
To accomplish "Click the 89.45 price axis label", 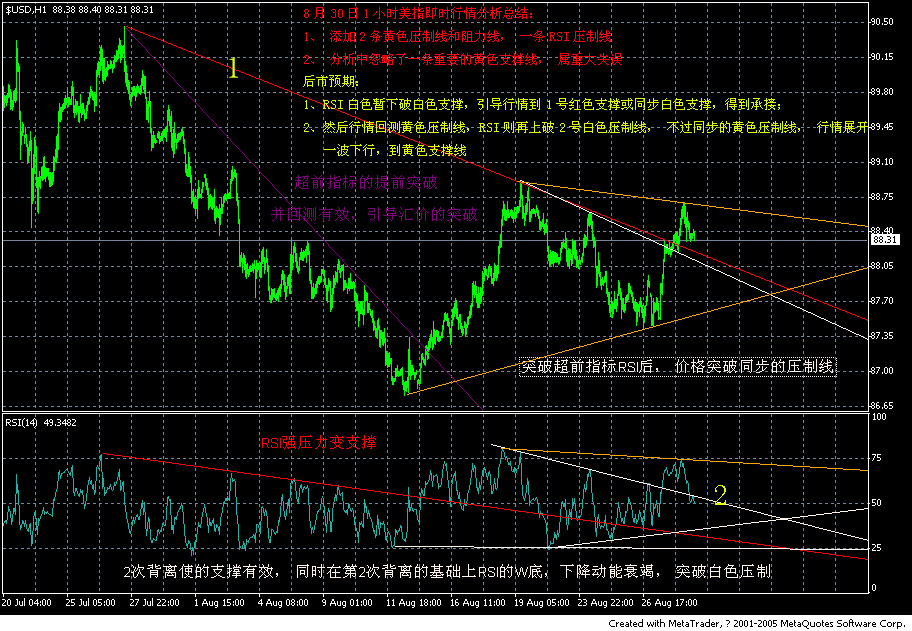I will pos(881,126).
